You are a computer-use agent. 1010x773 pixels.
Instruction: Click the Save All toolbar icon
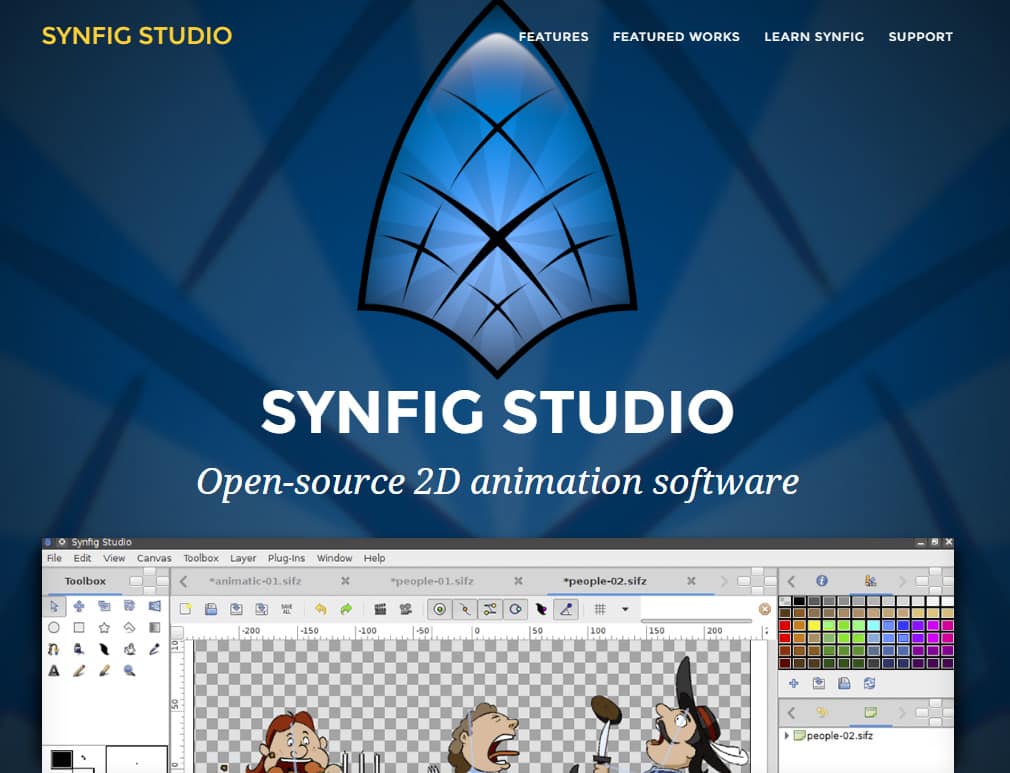tap(287, 609)
